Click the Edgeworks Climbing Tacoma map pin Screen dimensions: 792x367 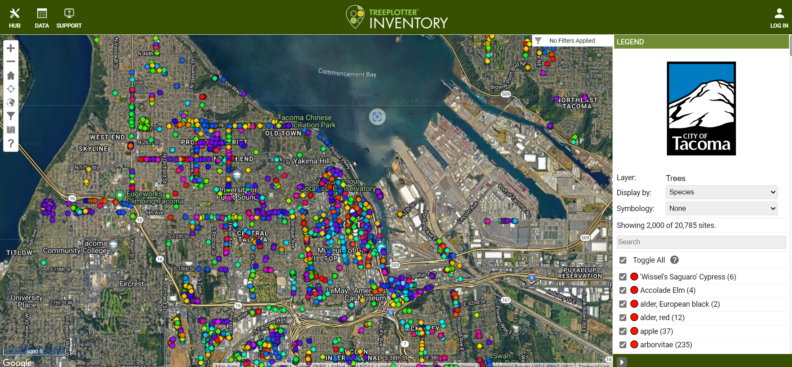coord(120,195)
